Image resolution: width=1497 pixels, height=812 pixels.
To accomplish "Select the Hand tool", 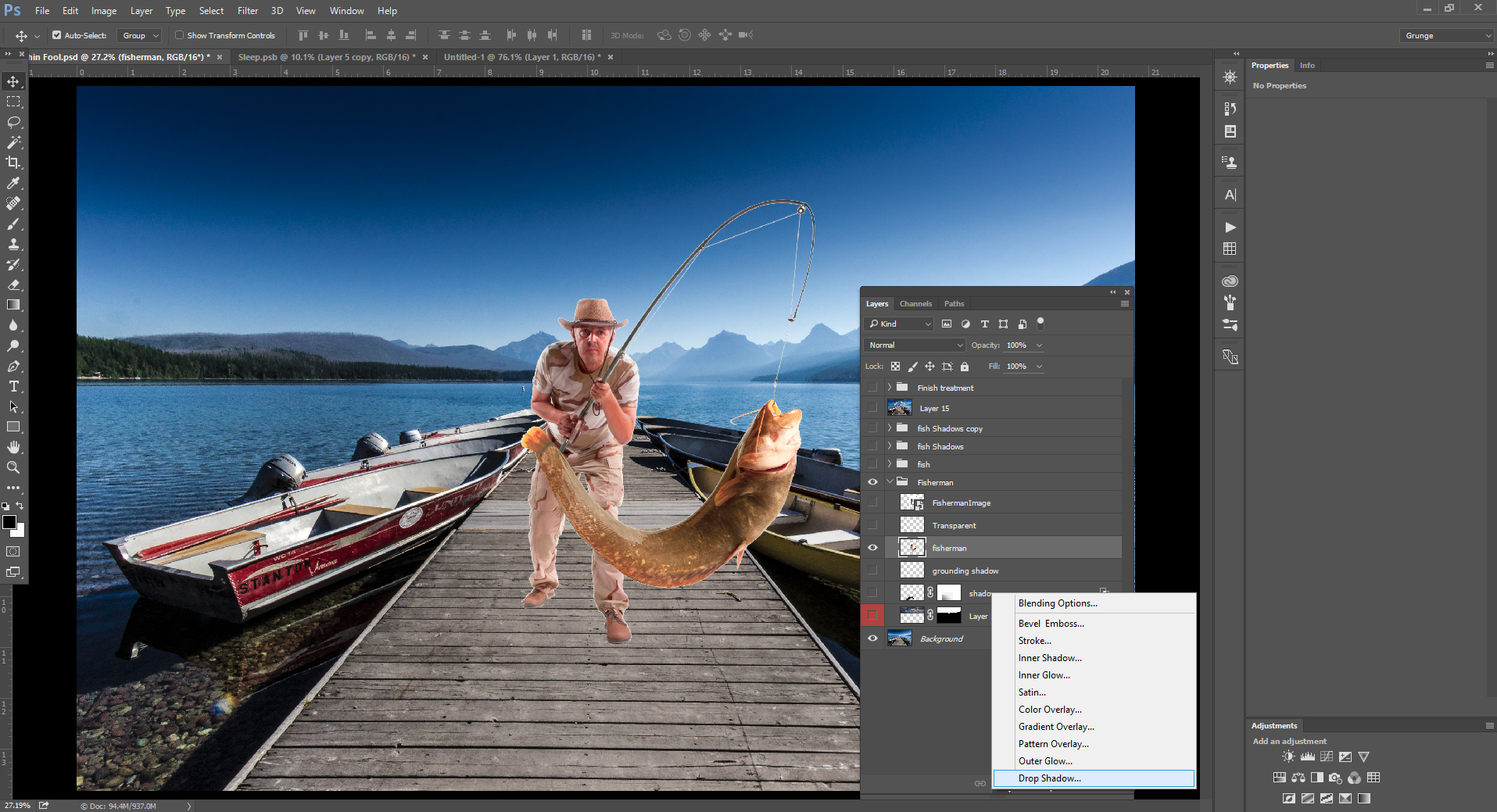I will pos(13,447).
